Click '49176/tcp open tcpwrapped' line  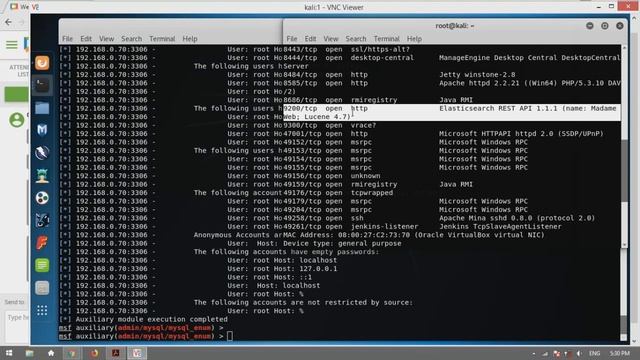point(338,193)
